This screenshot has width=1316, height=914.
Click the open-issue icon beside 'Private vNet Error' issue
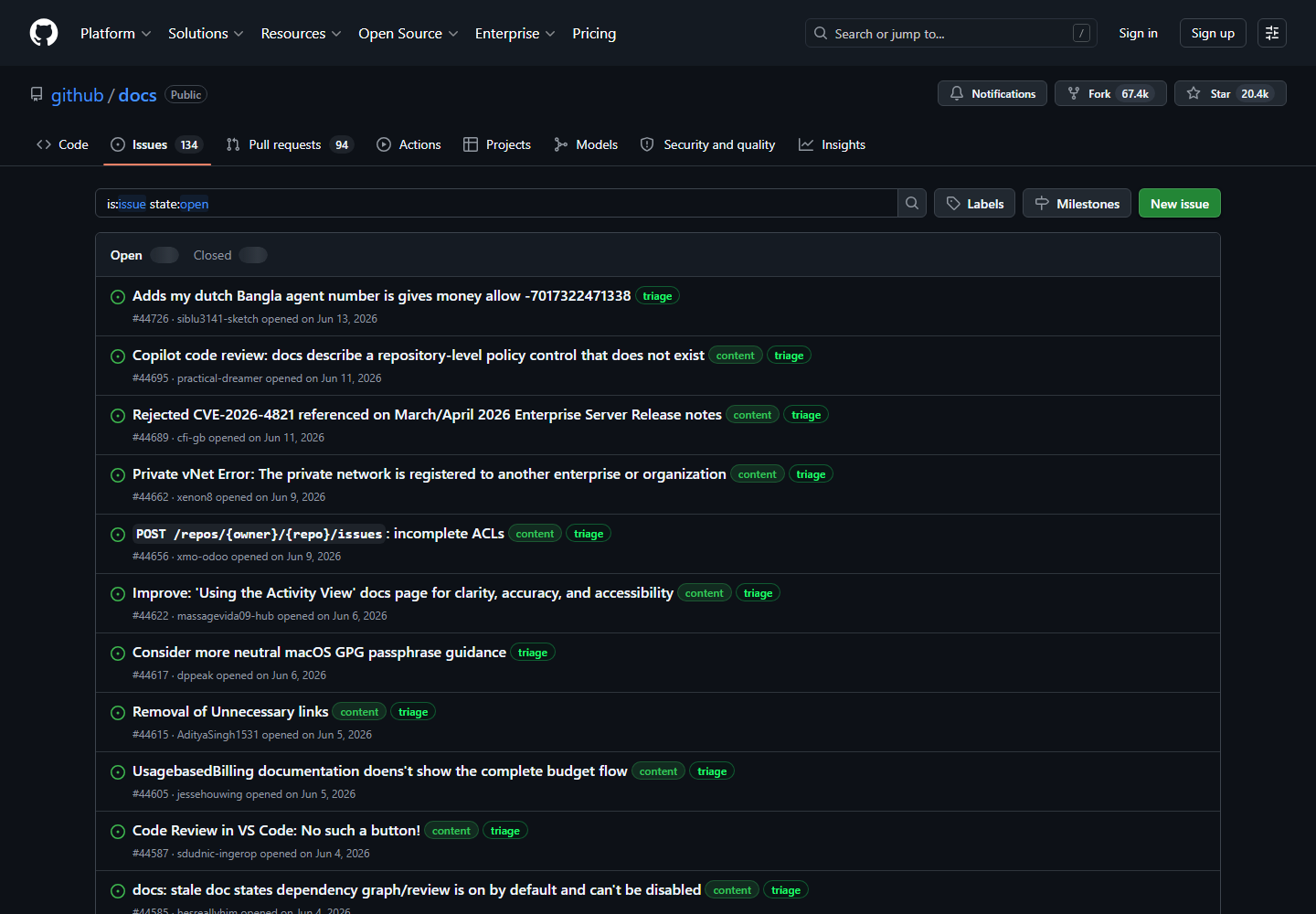coord(118,475)
